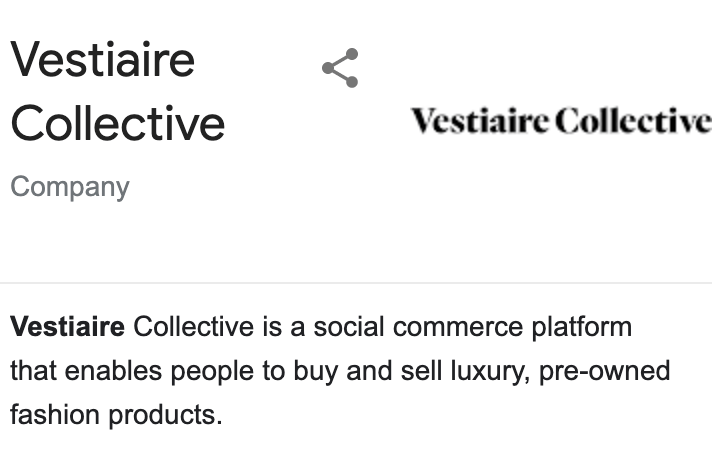Image resolution: width=712 pixels, height=450 pixels.
Task: Click the word "Collective" in the large heading
Action: [x=118, y=123]
